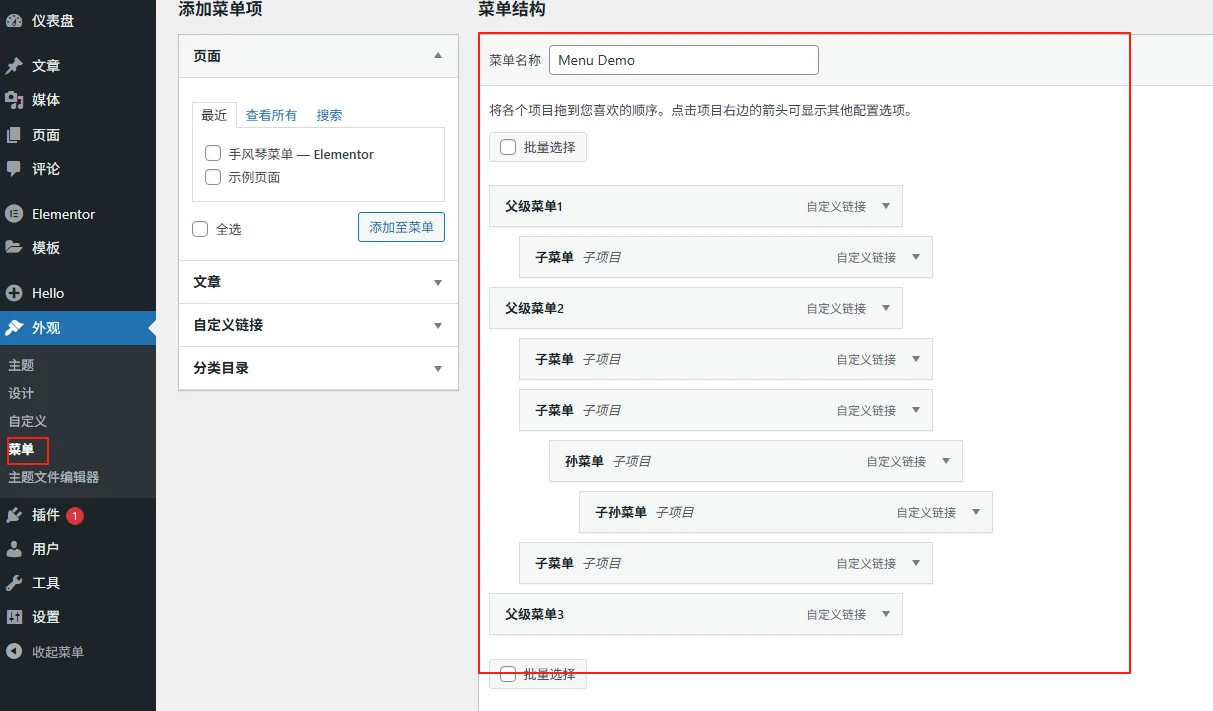Select the 子孙菜单 menu item bar
1213x711 pixels.
pyautogui.click(x=786, y=512)
